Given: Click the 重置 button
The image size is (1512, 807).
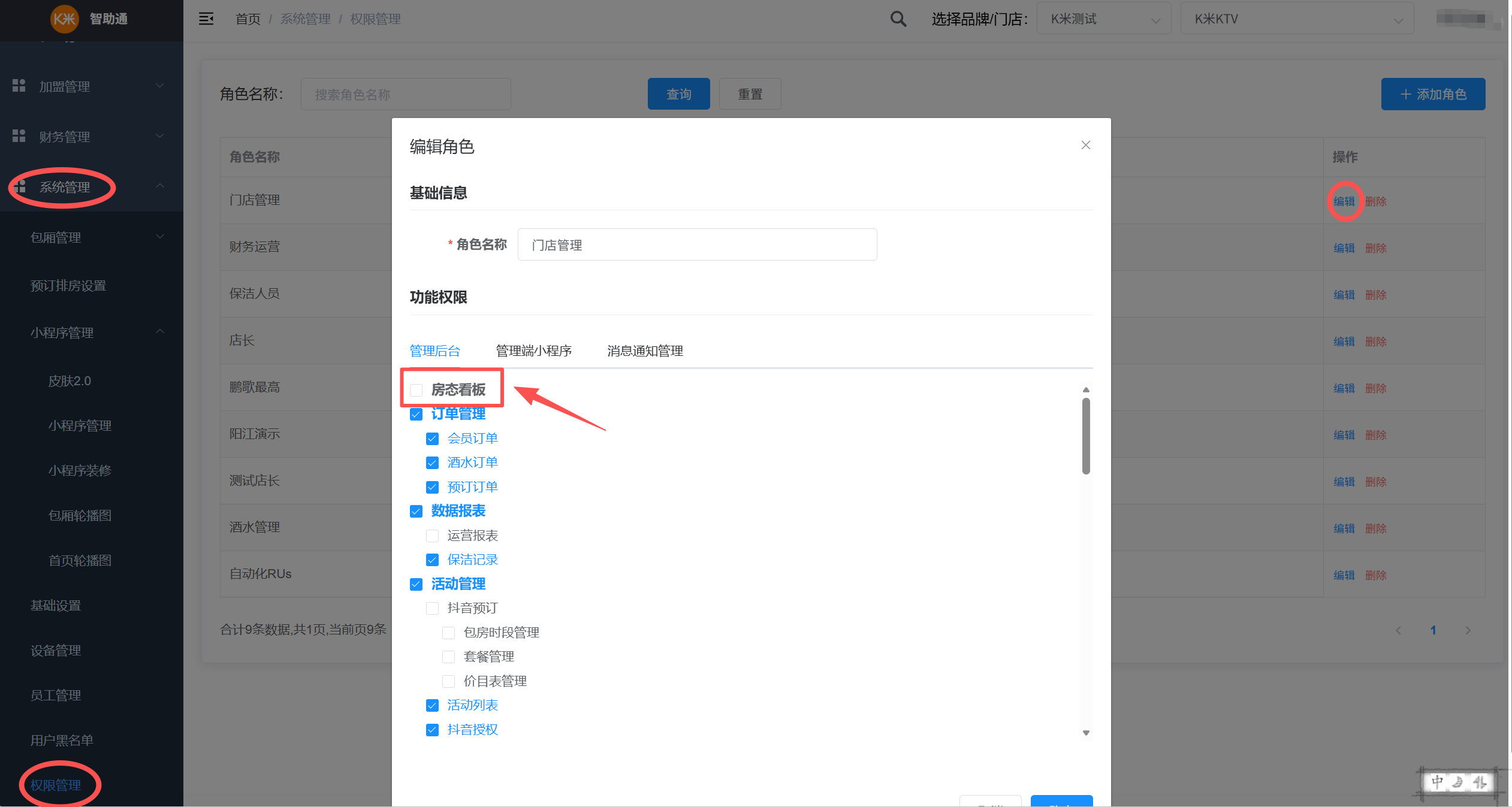Looking at the screenshot, I should pos(750,94).
